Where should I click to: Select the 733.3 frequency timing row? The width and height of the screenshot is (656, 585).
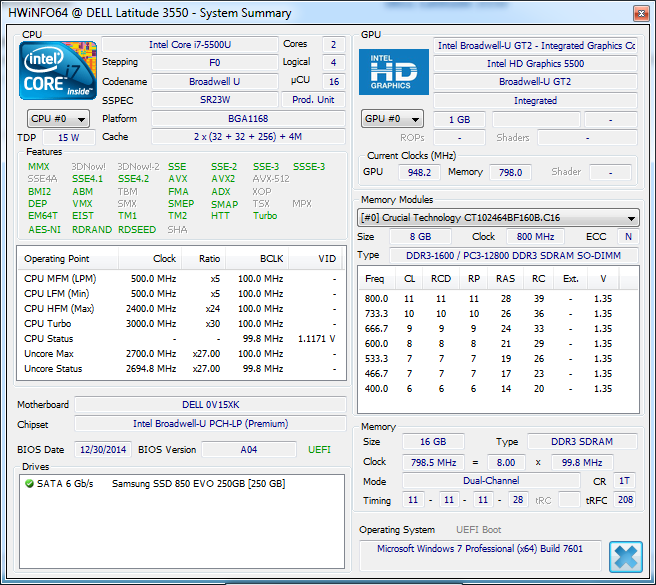(498, 314)
